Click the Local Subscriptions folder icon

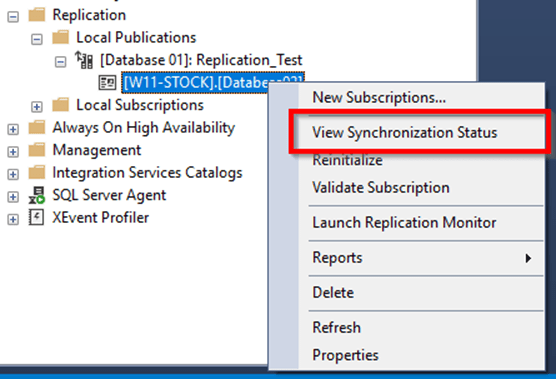tap(61, 105)
